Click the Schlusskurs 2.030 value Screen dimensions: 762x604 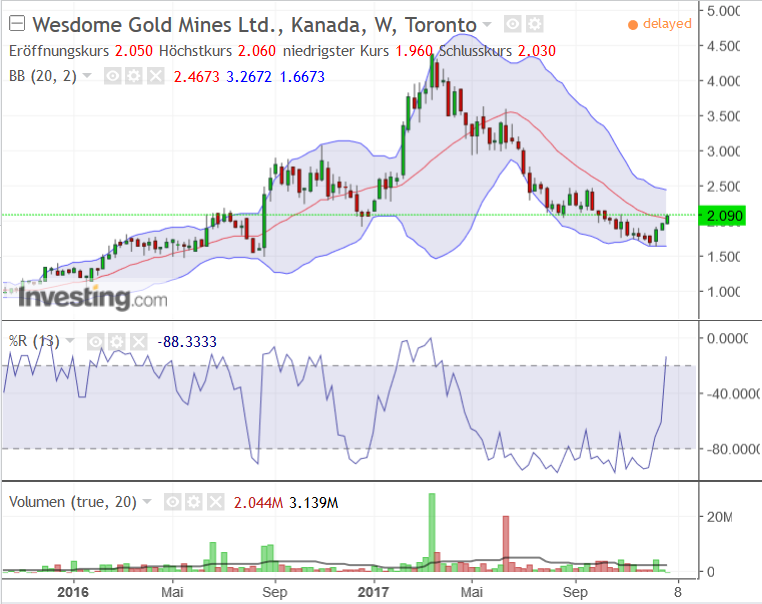coord(537,51)
